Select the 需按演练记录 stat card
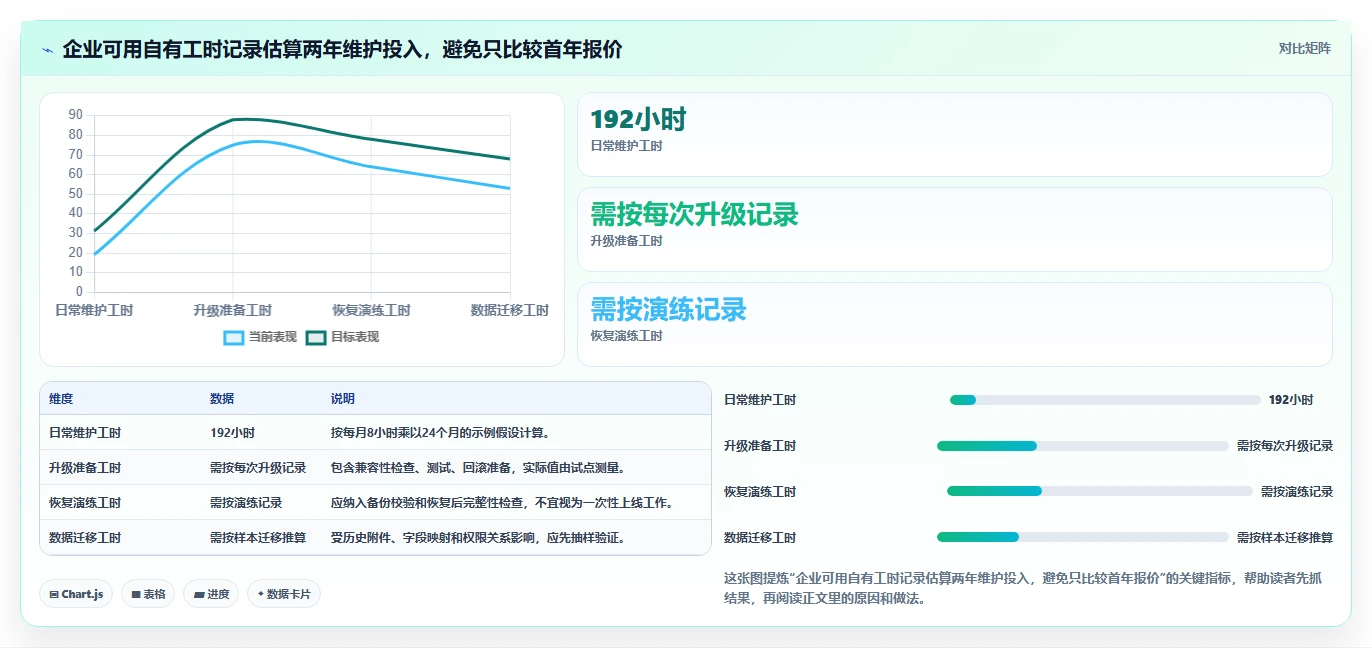This screenshot has width=1372, height=648. pyautogui.click(x=955, y=325)
